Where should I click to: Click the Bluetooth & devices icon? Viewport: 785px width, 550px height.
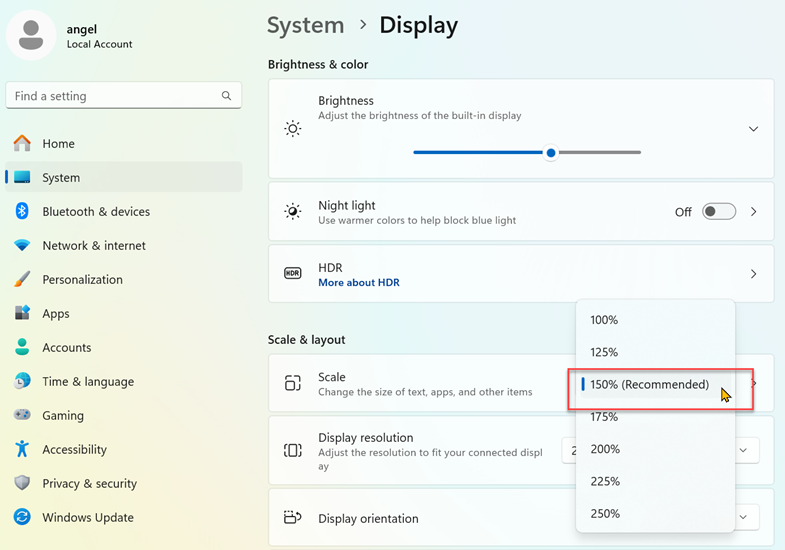(22, 211)
